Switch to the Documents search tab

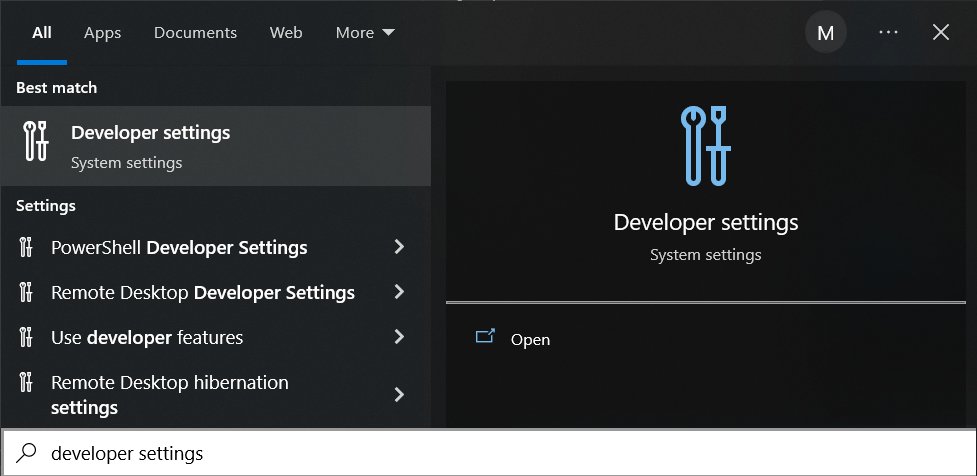click(x=195, y=32)
